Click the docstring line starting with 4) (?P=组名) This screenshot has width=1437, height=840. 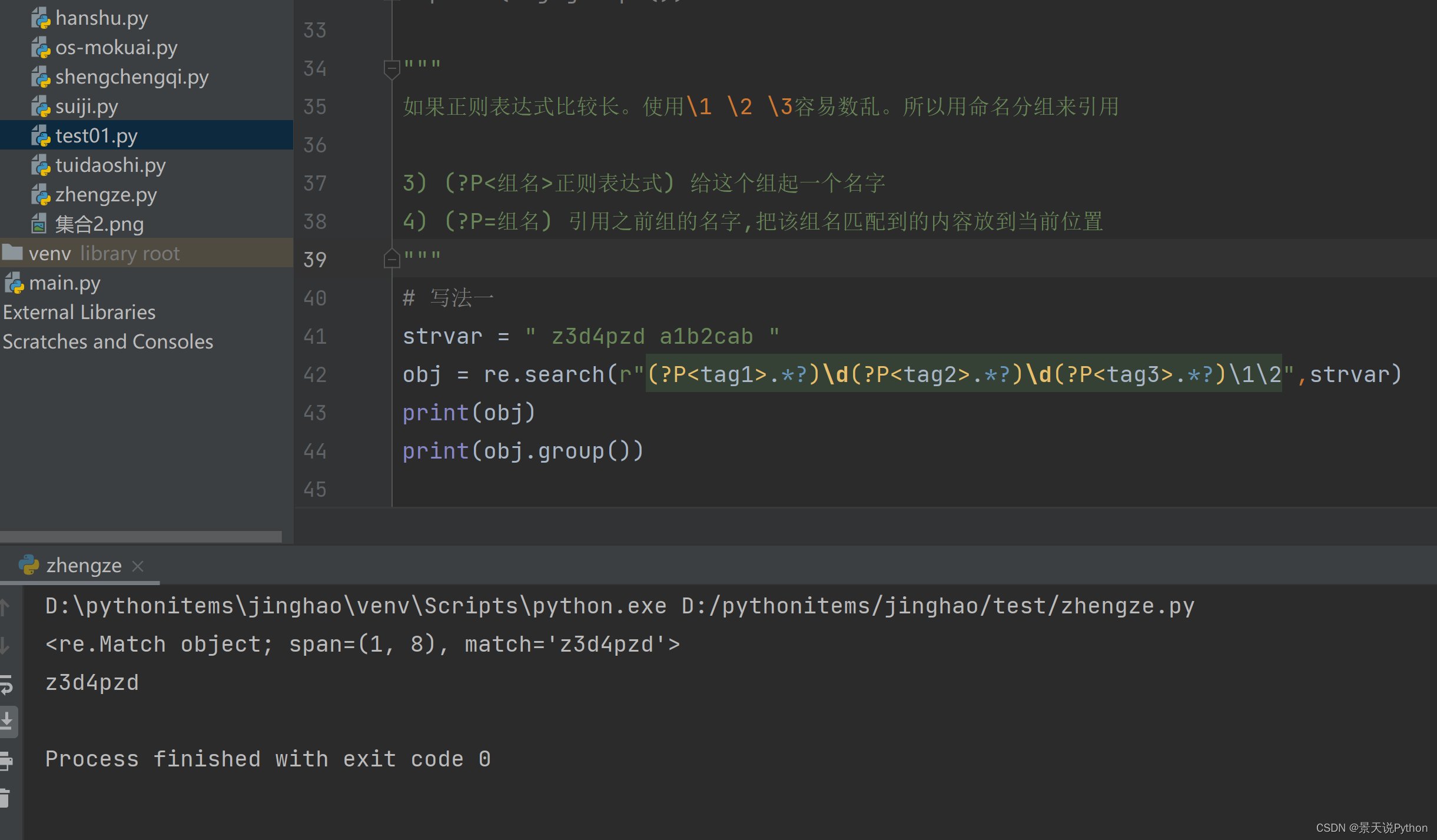[753, 221]
